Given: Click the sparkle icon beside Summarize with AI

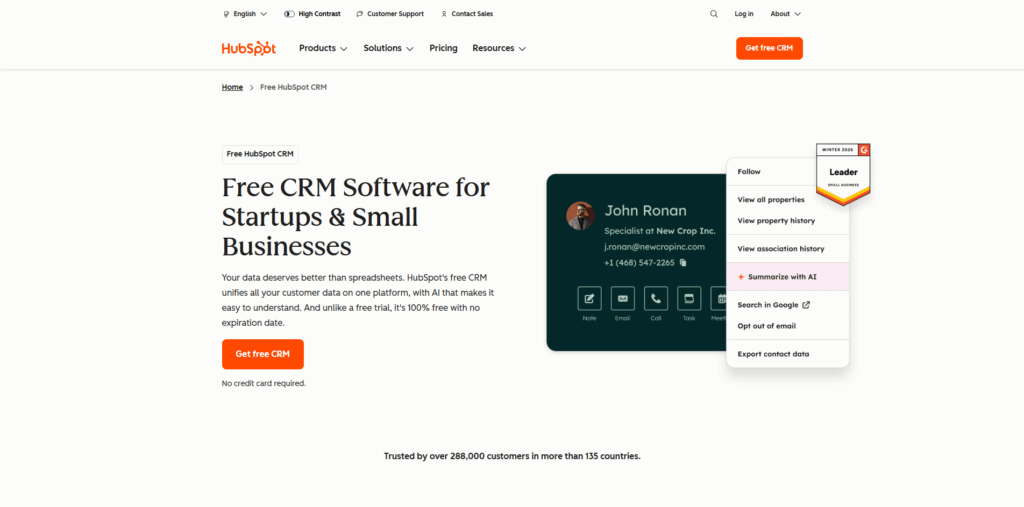Looking at the screenshot, I should point(741,277).
